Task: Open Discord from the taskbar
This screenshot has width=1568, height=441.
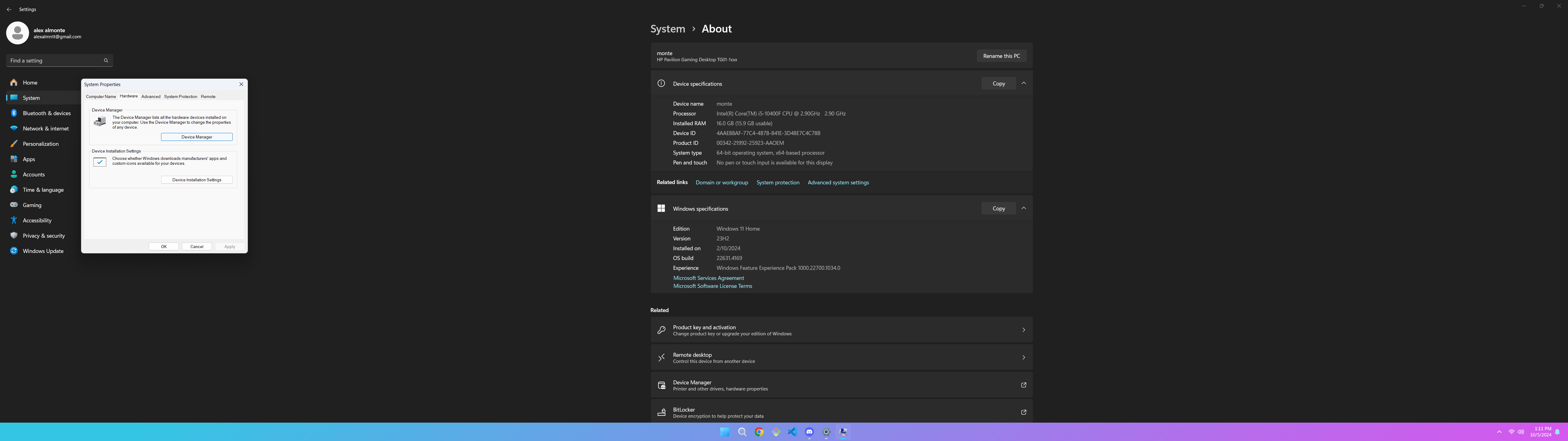Action: [809, 432]
